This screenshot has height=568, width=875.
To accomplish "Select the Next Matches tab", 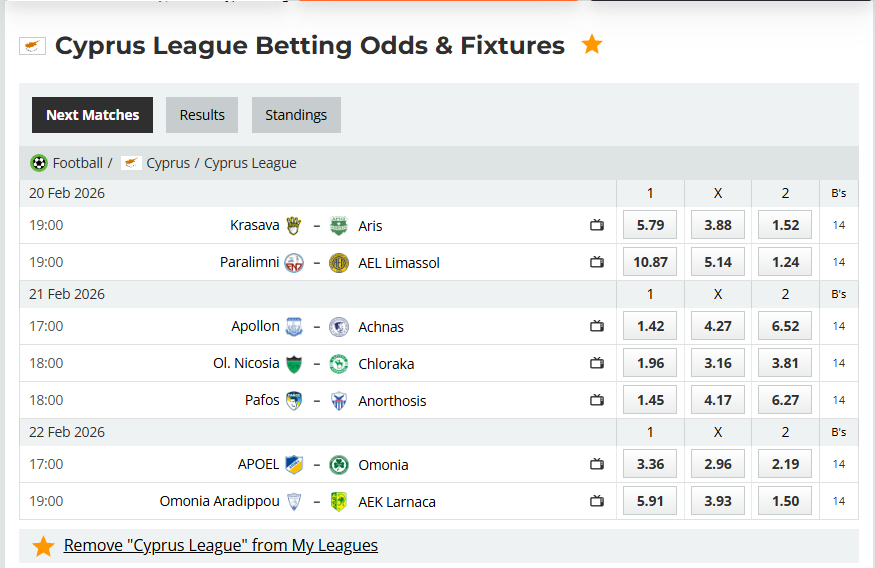I will pos(92,115).
